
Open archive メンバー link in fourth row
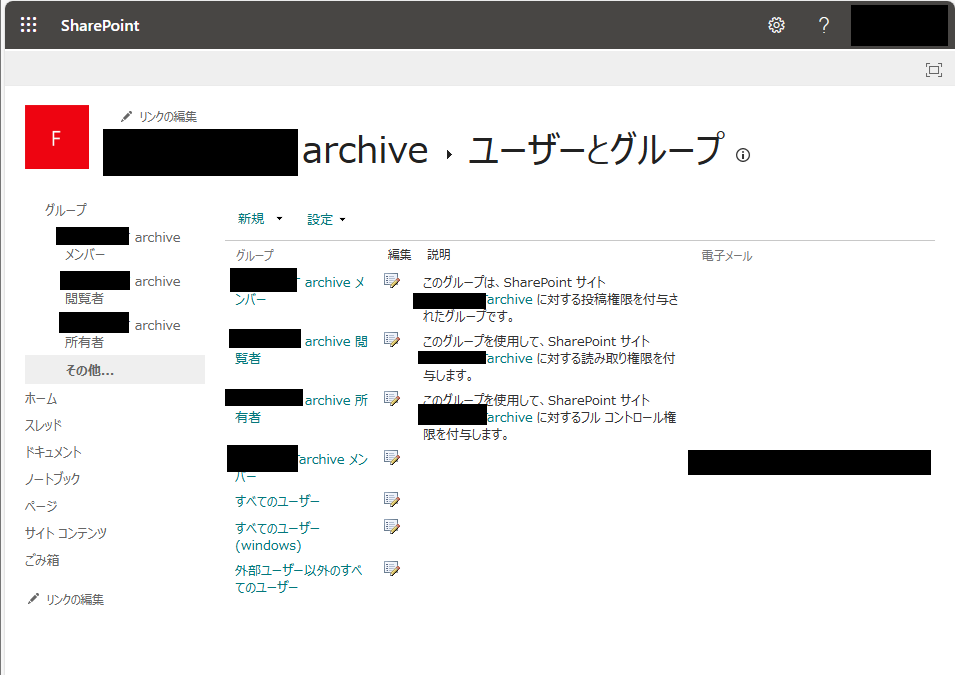pos(298,467)
